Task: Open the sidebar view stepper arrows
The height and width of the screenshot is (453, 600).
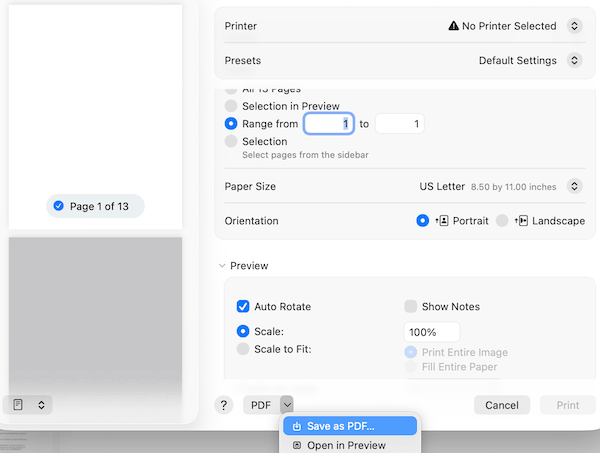Action: coord(41,405)
